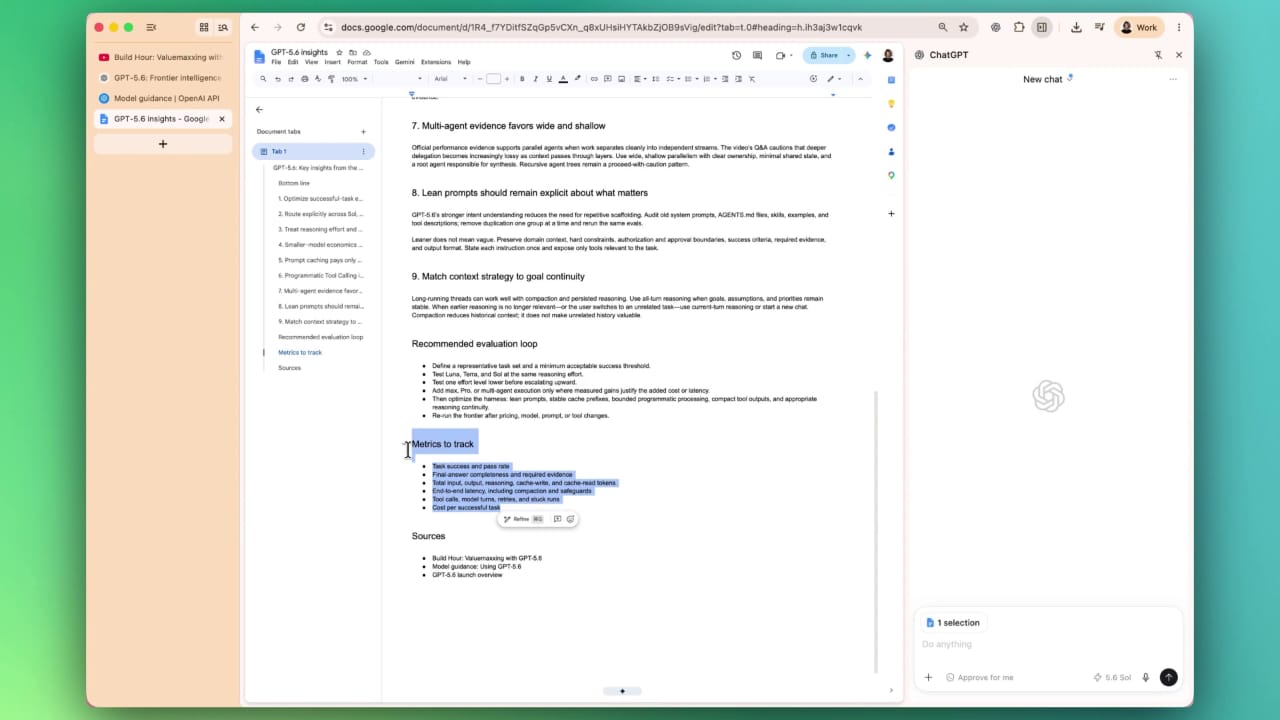Open the bulleted list dropdown arrow
The width and height of the screenshot is (1280, 720).
coord(697,79)
